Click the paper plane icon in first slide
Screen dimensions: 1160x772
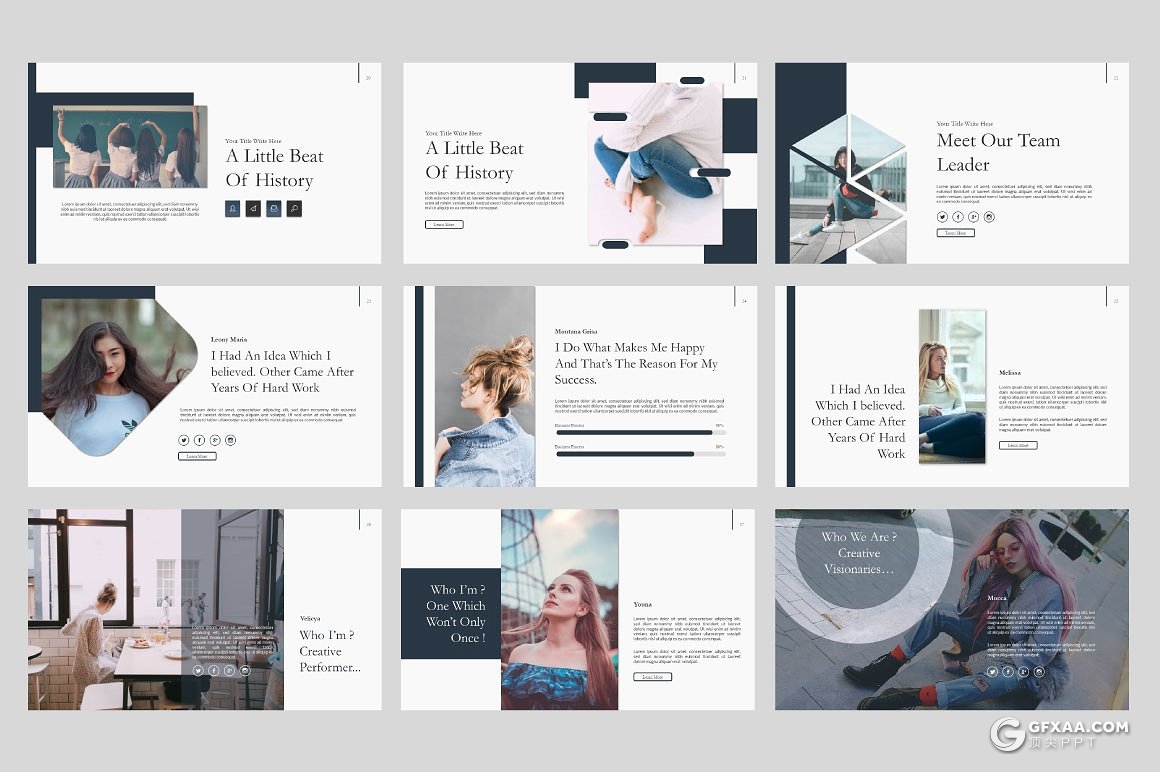253,209
